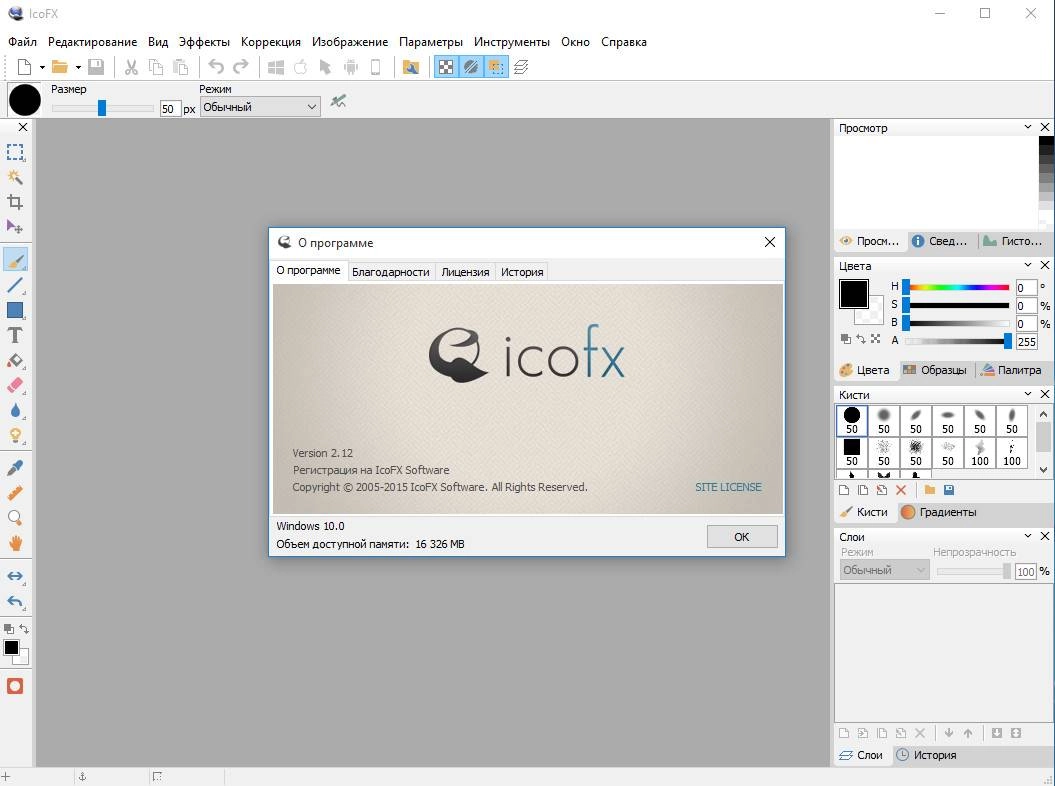This screenshot has width=1055, height=786.
Task: Click the Кисти list scroll down arrow
Action: 1043,470
